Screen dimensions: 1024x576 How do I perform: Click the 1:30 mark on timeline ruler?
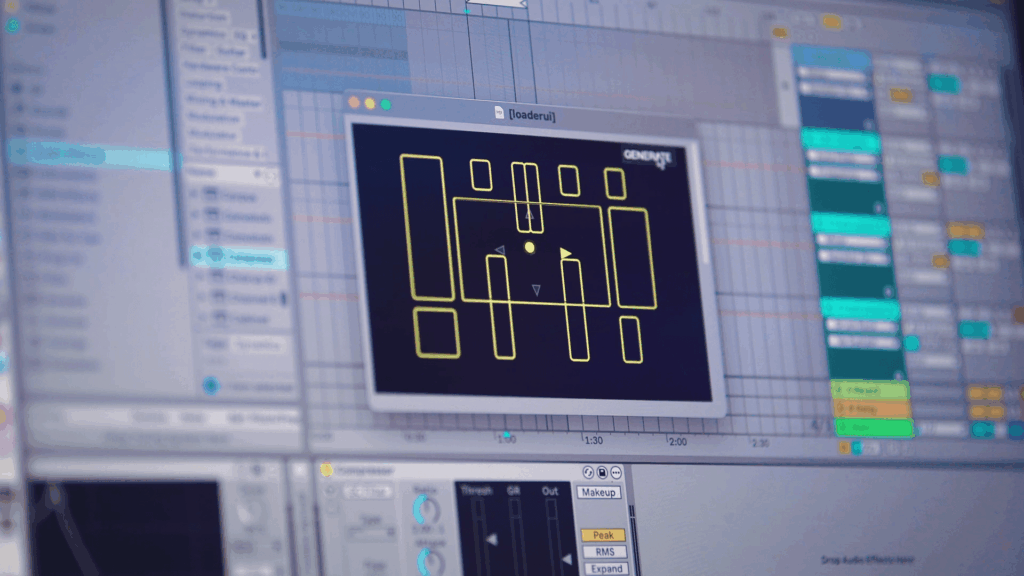coord(593,440)
